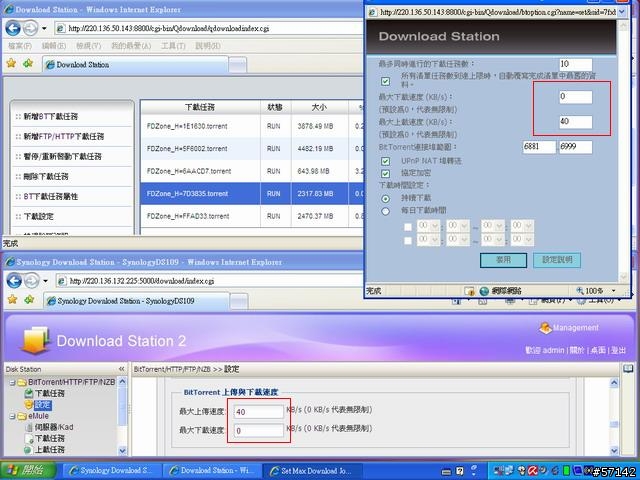Open Favorites star in Synology browser window

pos(12,300)
